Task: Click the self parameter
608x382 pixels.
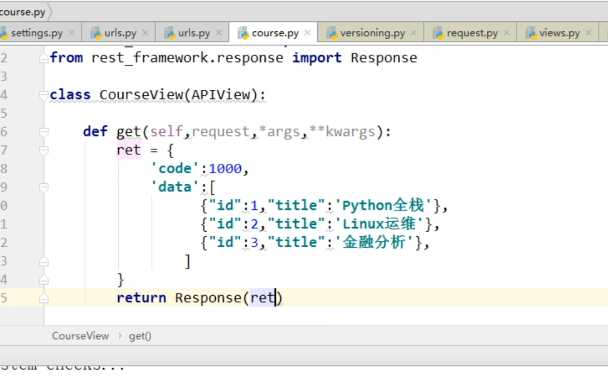Action: click(166, 131)
